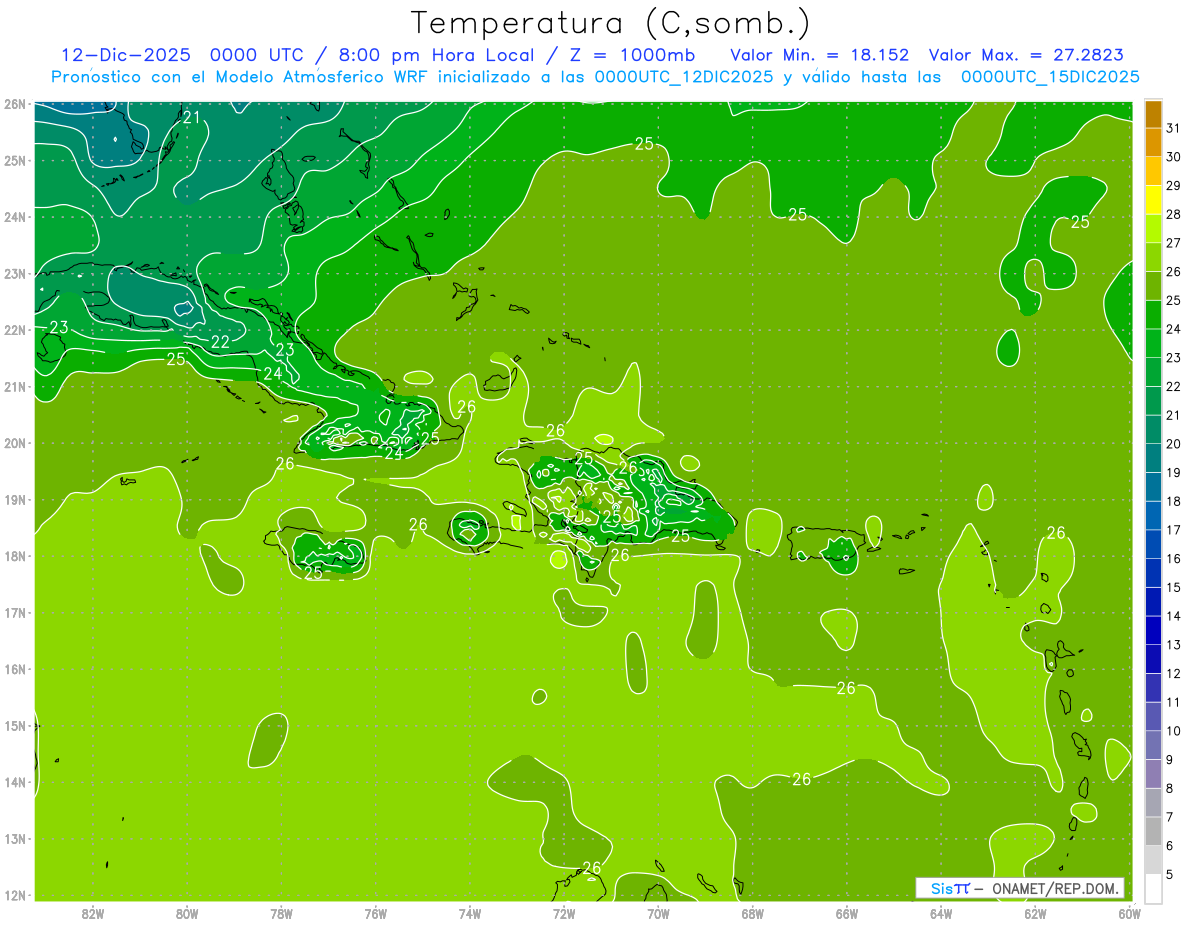
Task: Click the 19N latitude axis label
Action: point(15,499)
